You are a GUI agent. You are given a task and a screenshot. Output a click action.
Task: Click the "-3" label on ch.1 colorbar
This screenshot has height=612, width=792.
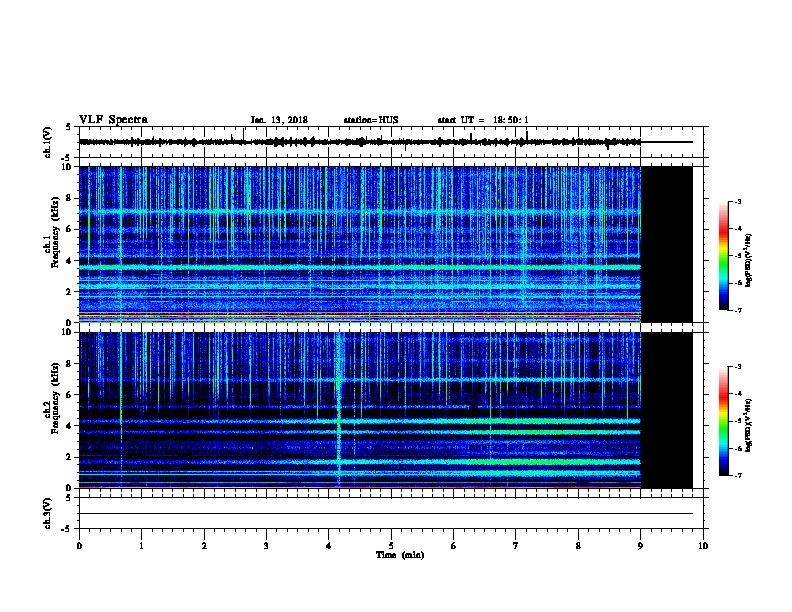(x=737, y=201)
